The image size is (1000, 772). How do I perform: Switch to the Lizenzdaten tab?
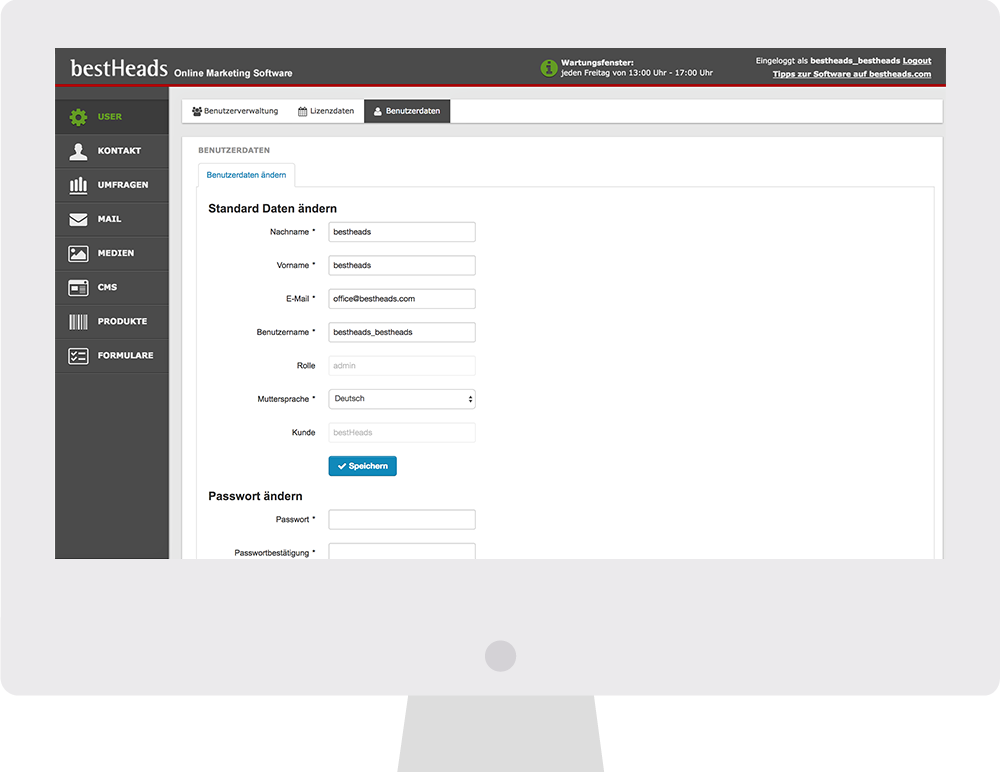coord(326,111)
